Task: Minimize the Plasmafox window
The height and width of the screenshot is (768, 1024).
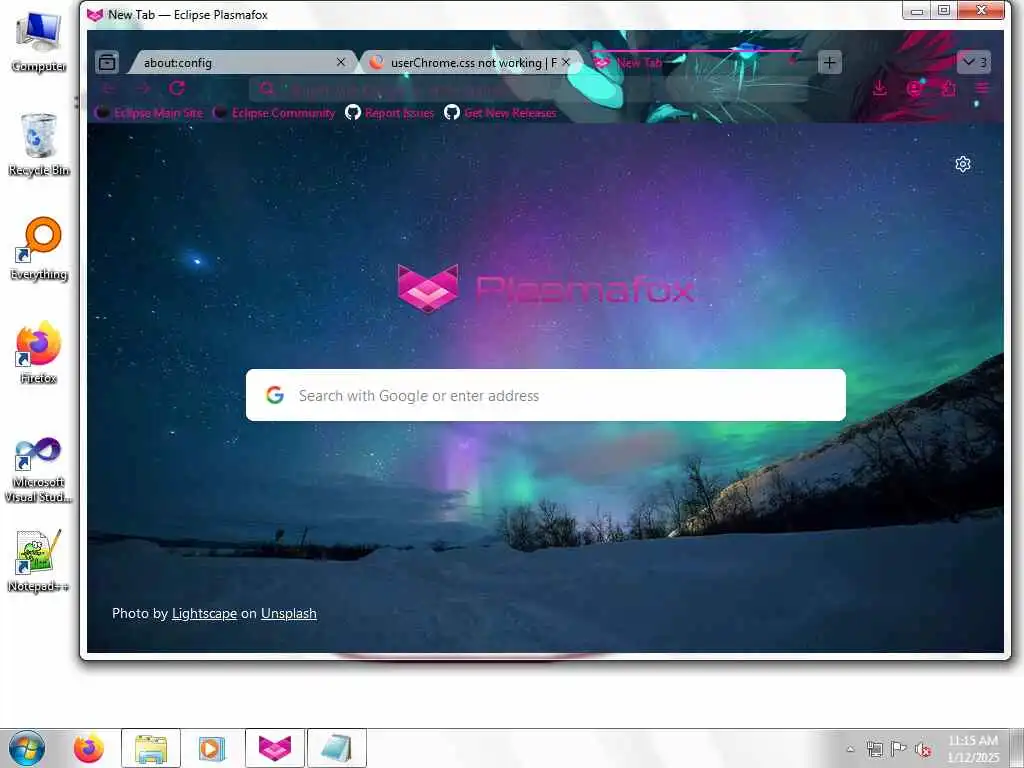Action: click(x=917, y=10)
